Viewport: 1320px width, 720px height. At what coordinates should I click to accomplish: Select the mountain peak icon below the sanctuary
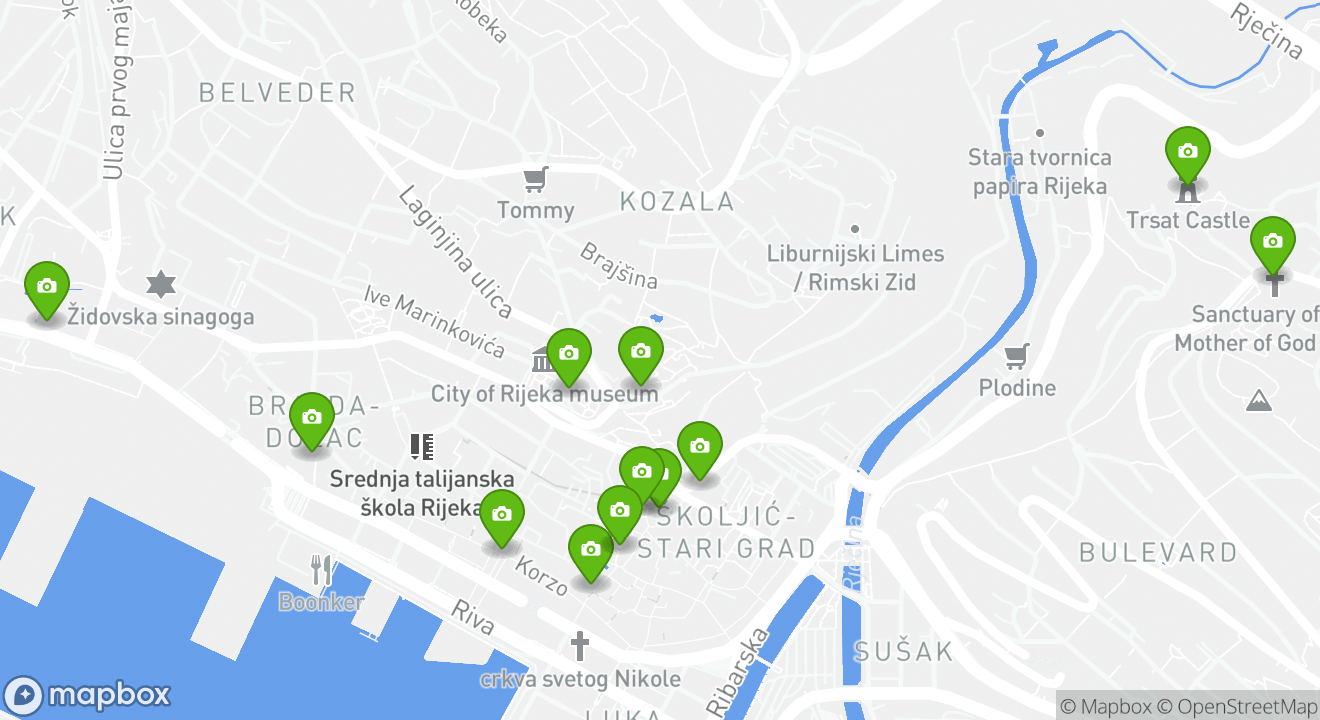1258,401
